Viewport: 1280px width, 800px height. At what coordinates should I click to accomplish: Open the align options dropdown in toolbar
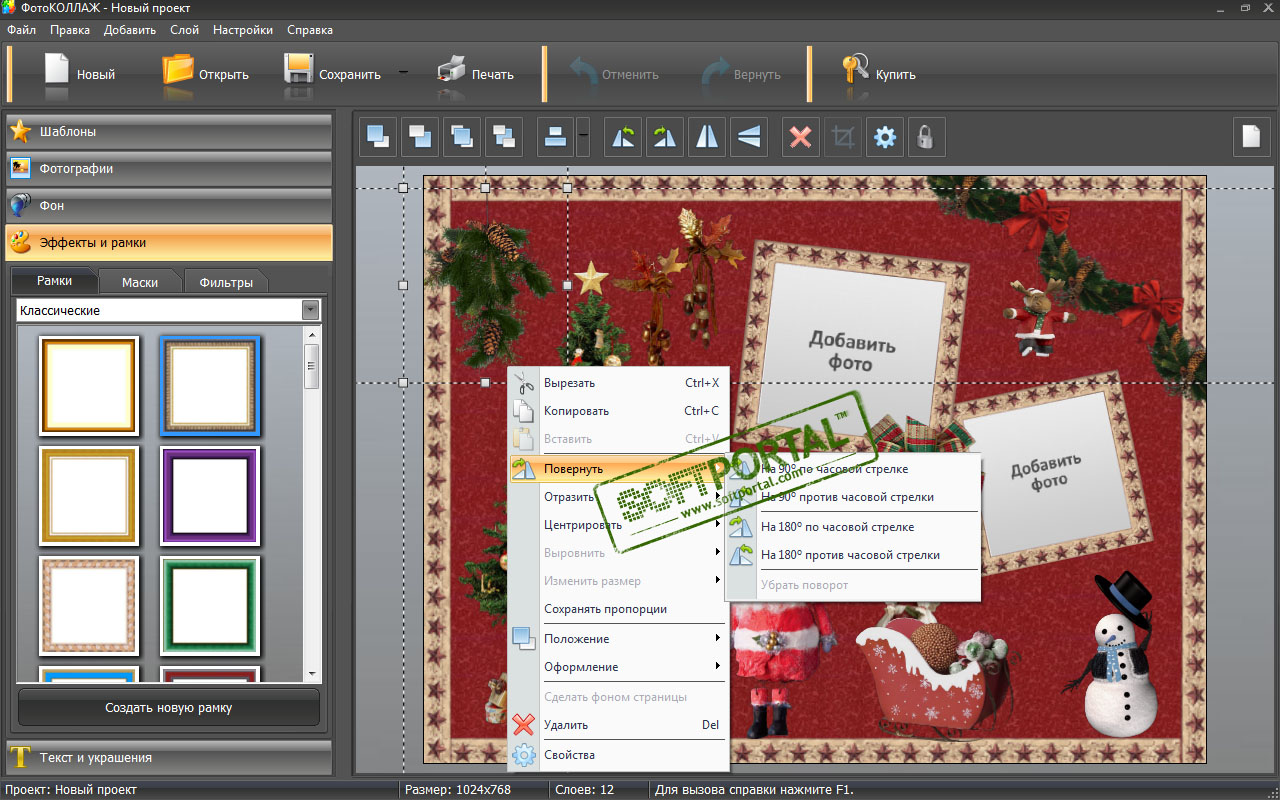[x=583, y=136]
